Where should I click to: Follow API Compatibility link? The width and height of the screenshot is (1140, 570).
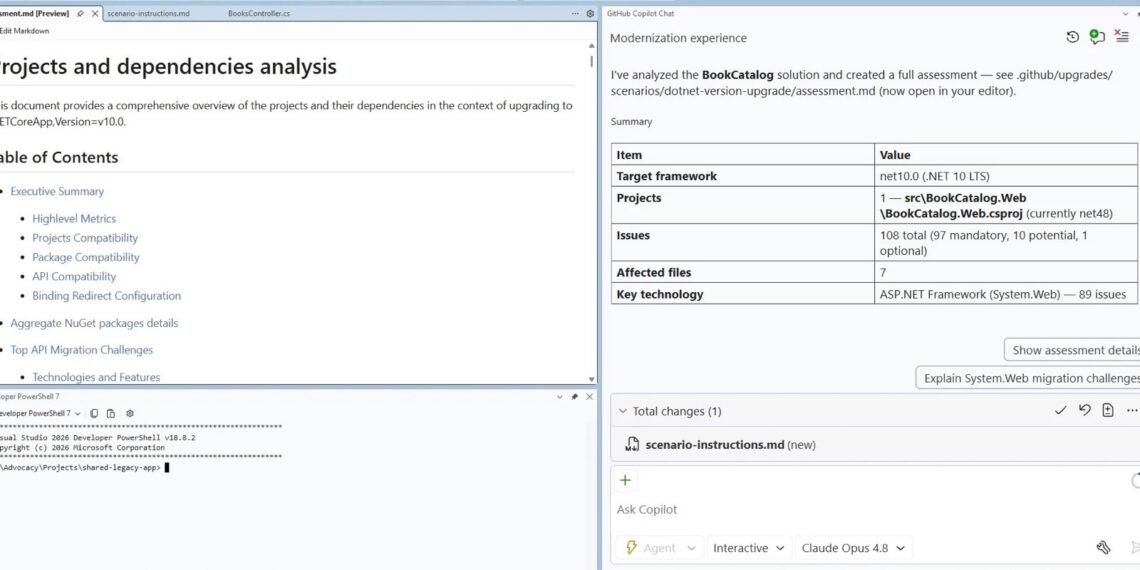(73, 276)
